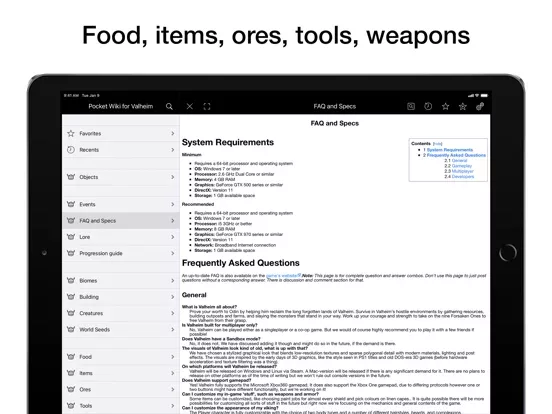This screenshot has height=414, width=552.
Task: Add page to favorites with first star icon
Action: 445,106
